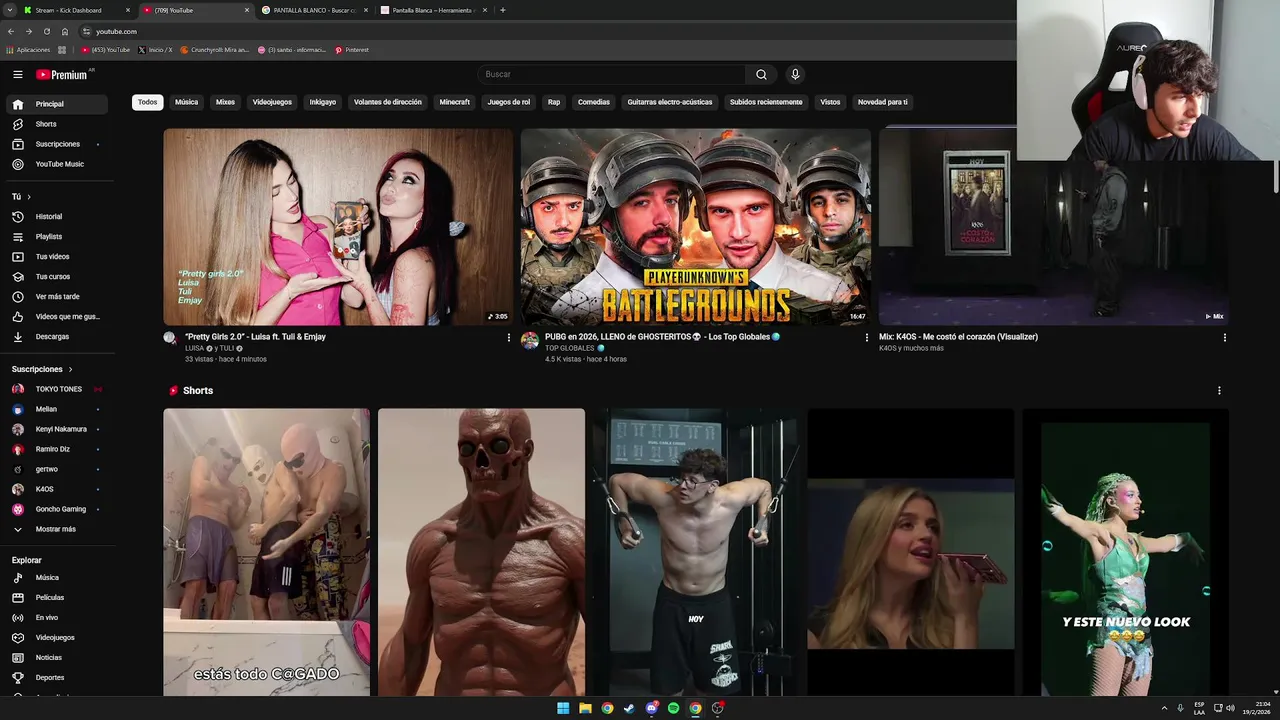Explore Películas category in sidebar
The width and height of the screenshot is (1280, 720).
tap(56, 597)
